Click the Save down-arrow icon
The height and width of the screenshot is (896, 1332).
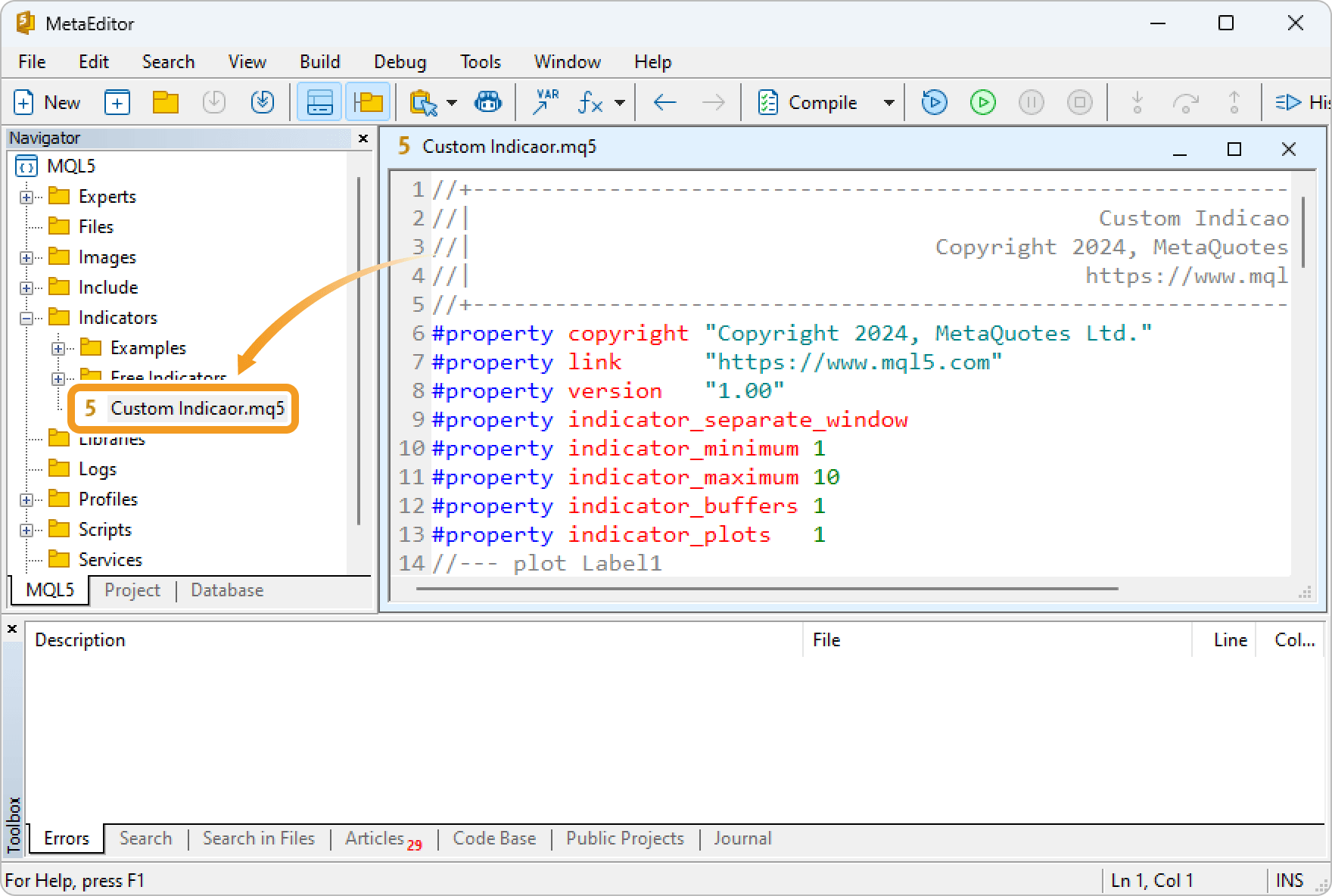pyautogui.click(x=214, y=102)
